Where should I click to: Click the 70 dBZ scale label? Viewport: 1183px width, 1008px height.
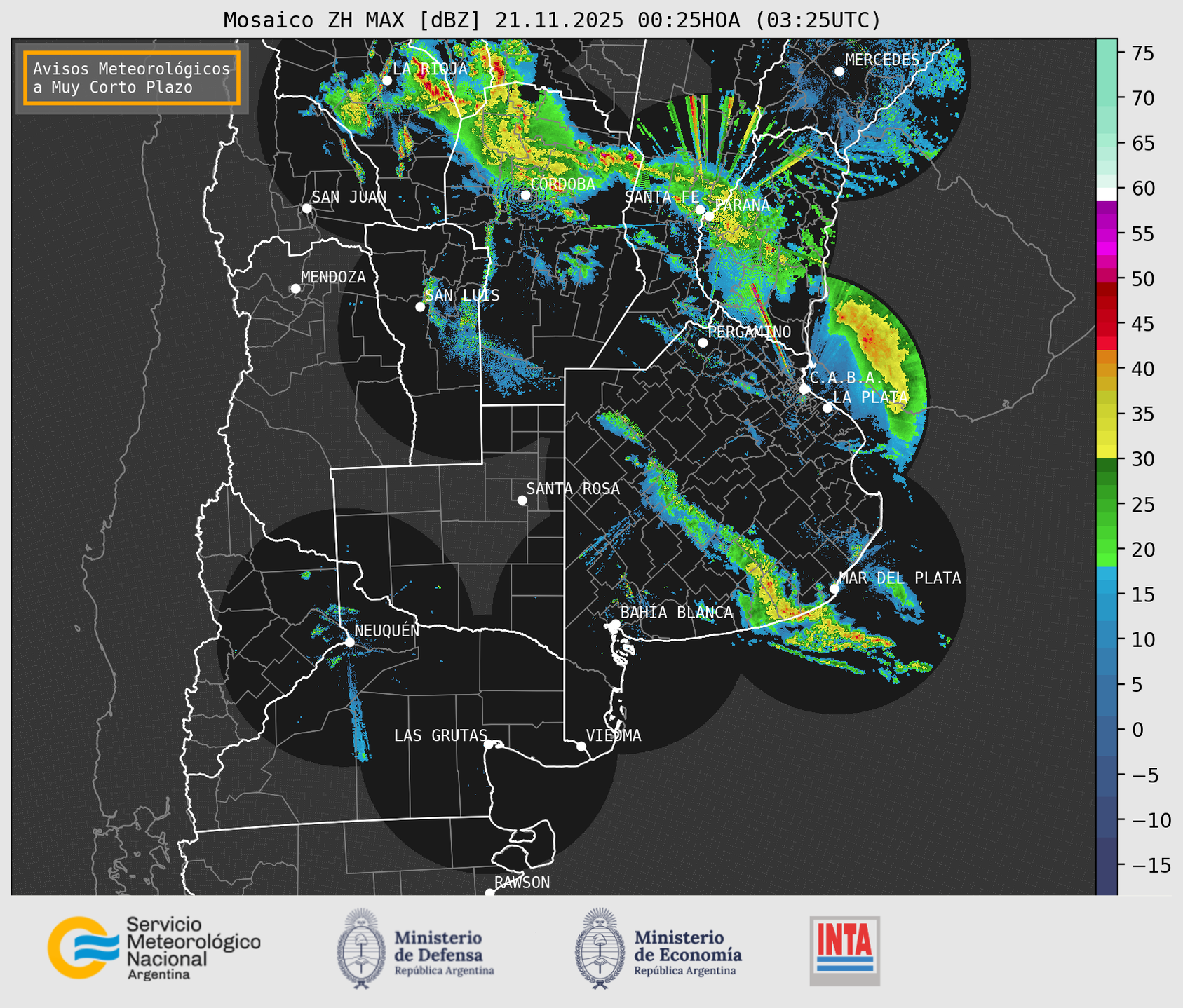(x=1142, y=98)
